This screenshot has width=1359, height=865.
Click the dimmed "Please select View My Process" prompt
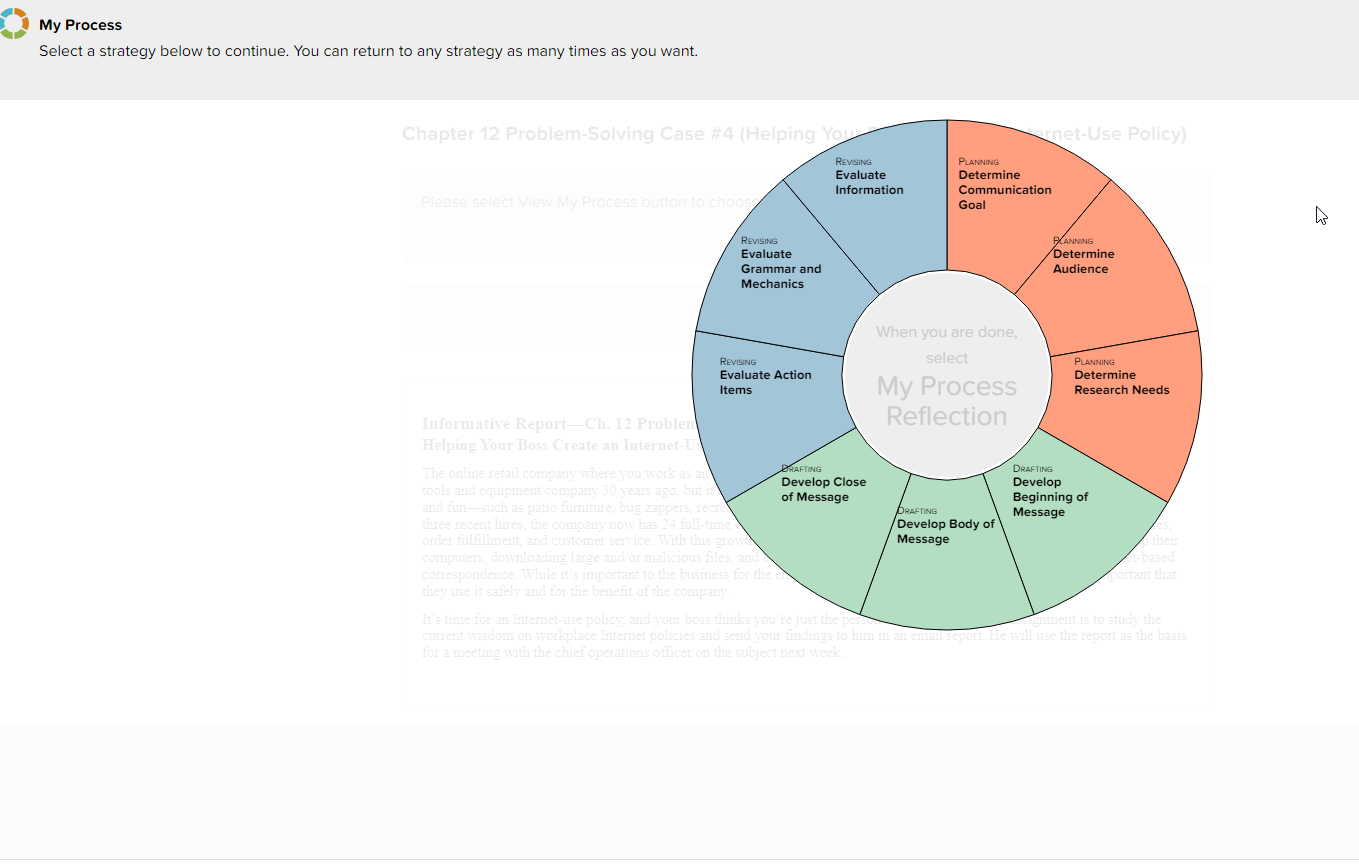pyautogui.click(x=560, y=201)
